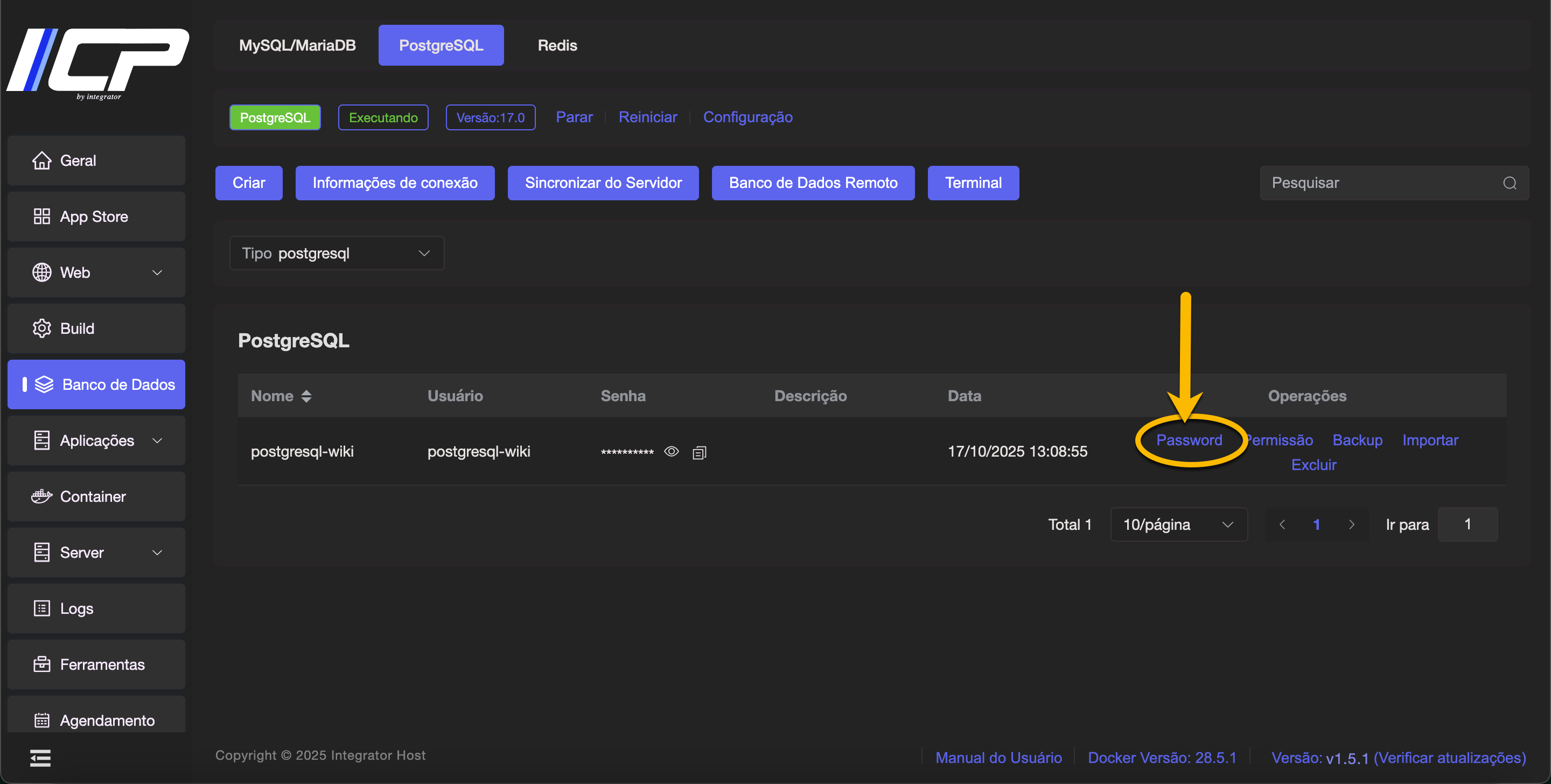The image size is (1551, 784).
Task: Click the Terminal button
Action: 973,183
